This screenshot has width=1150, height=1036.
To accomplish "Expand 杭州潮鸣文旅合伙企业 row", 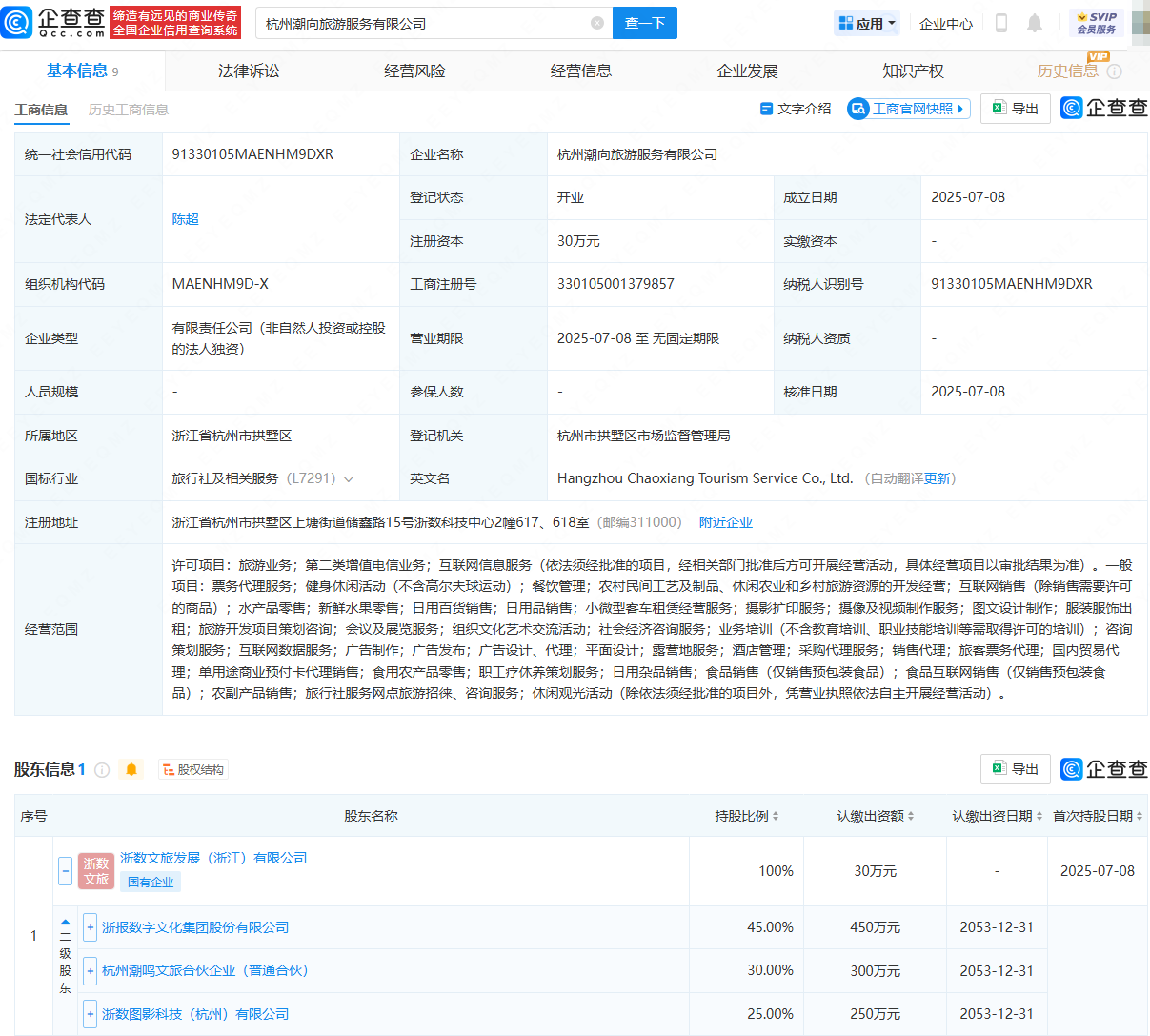I will click(90, 970).
